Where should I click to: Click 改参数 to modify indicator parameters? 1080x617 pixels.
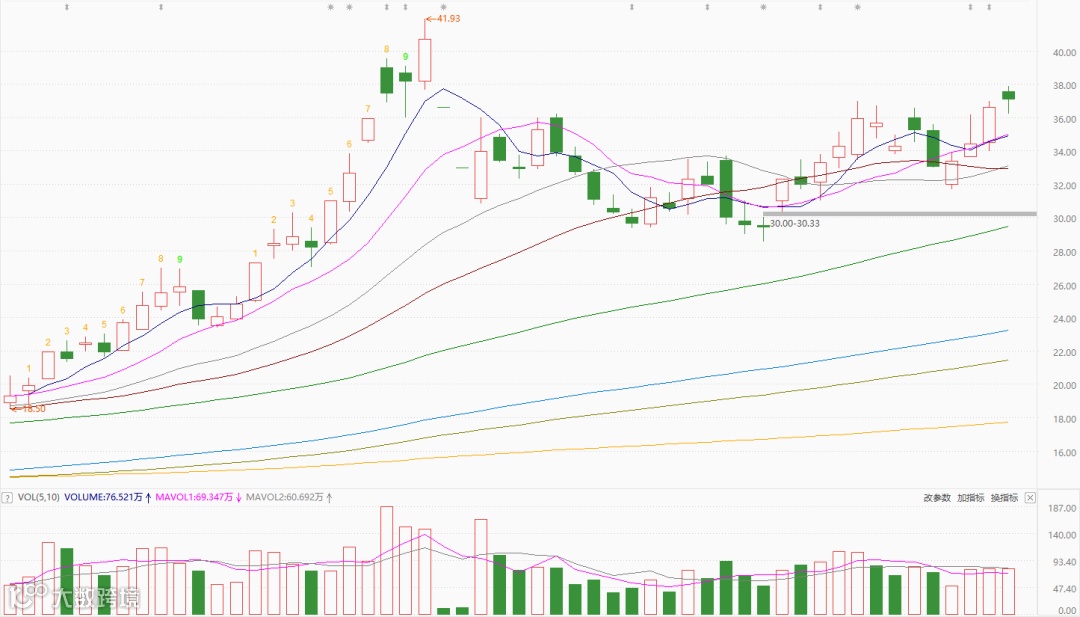point(937,497)
